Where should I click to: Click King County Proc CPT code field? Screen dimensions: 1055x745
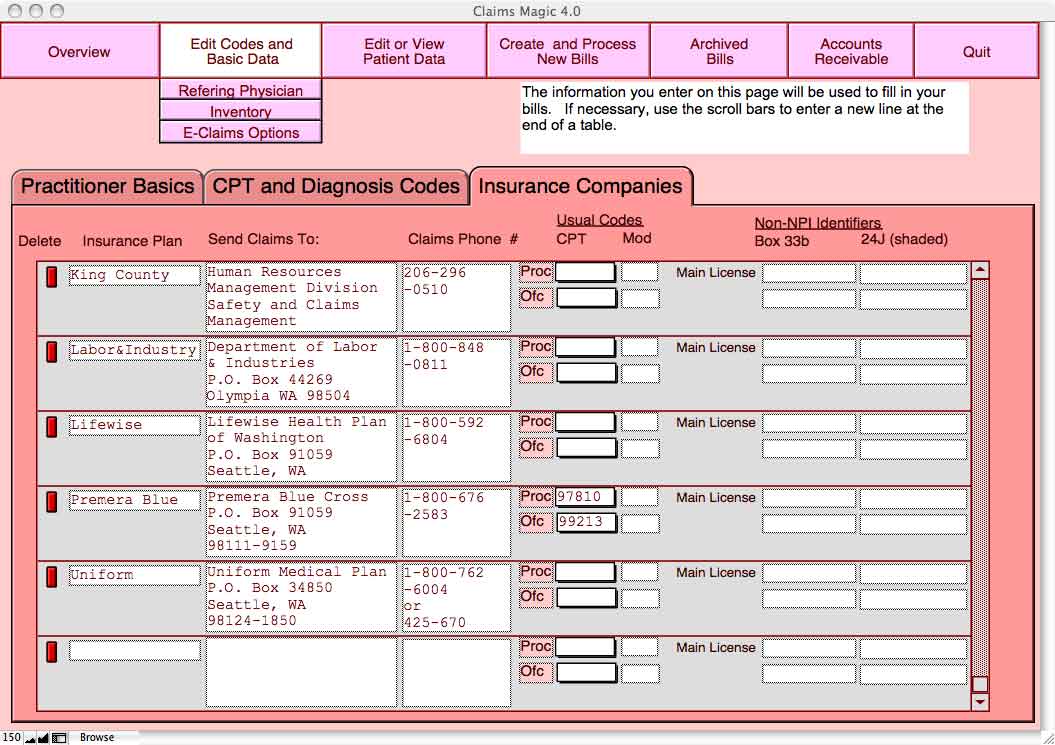click(585, 272)
